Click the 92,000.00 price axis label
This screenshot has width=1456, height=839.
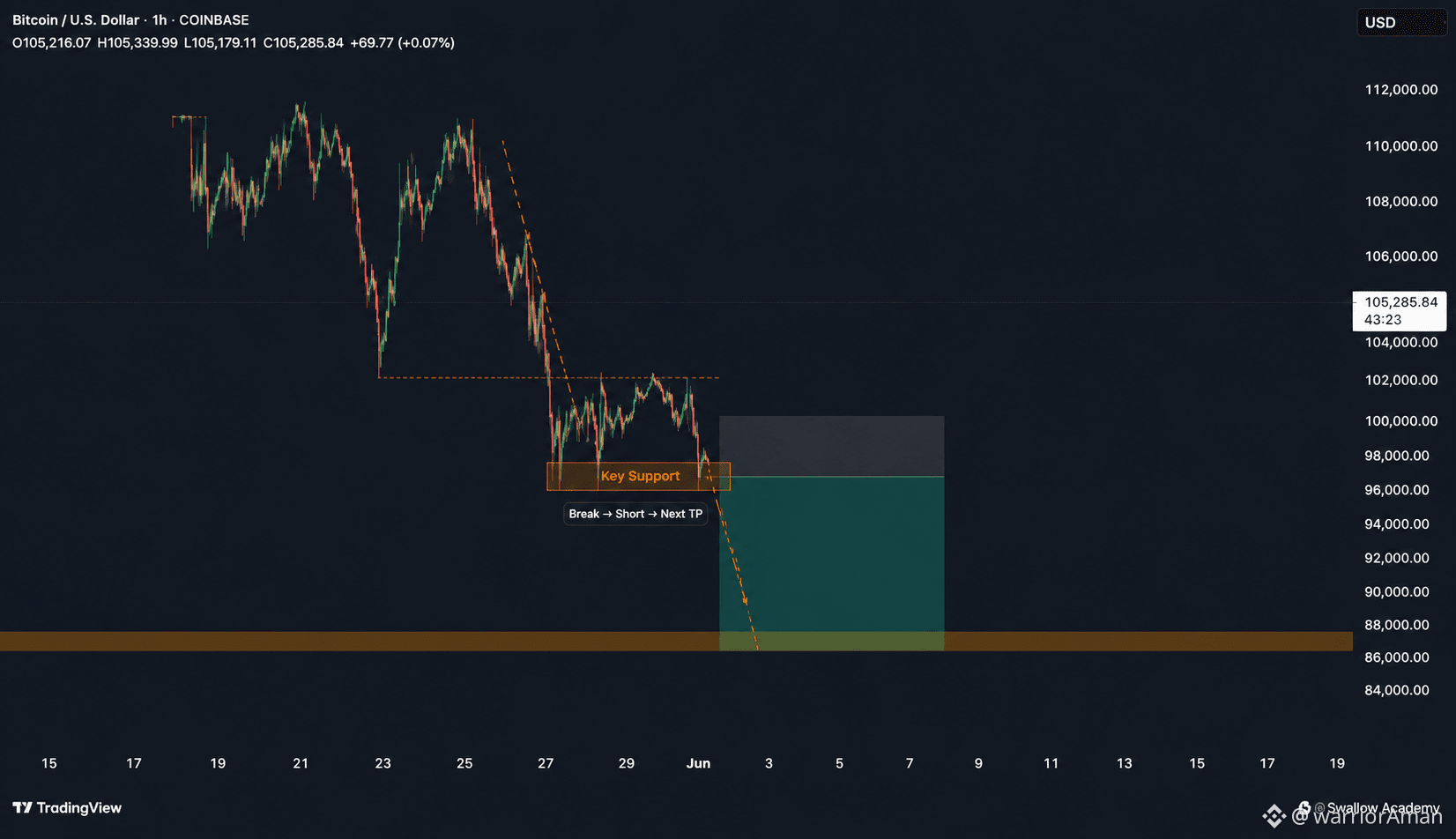[1397, 558]
